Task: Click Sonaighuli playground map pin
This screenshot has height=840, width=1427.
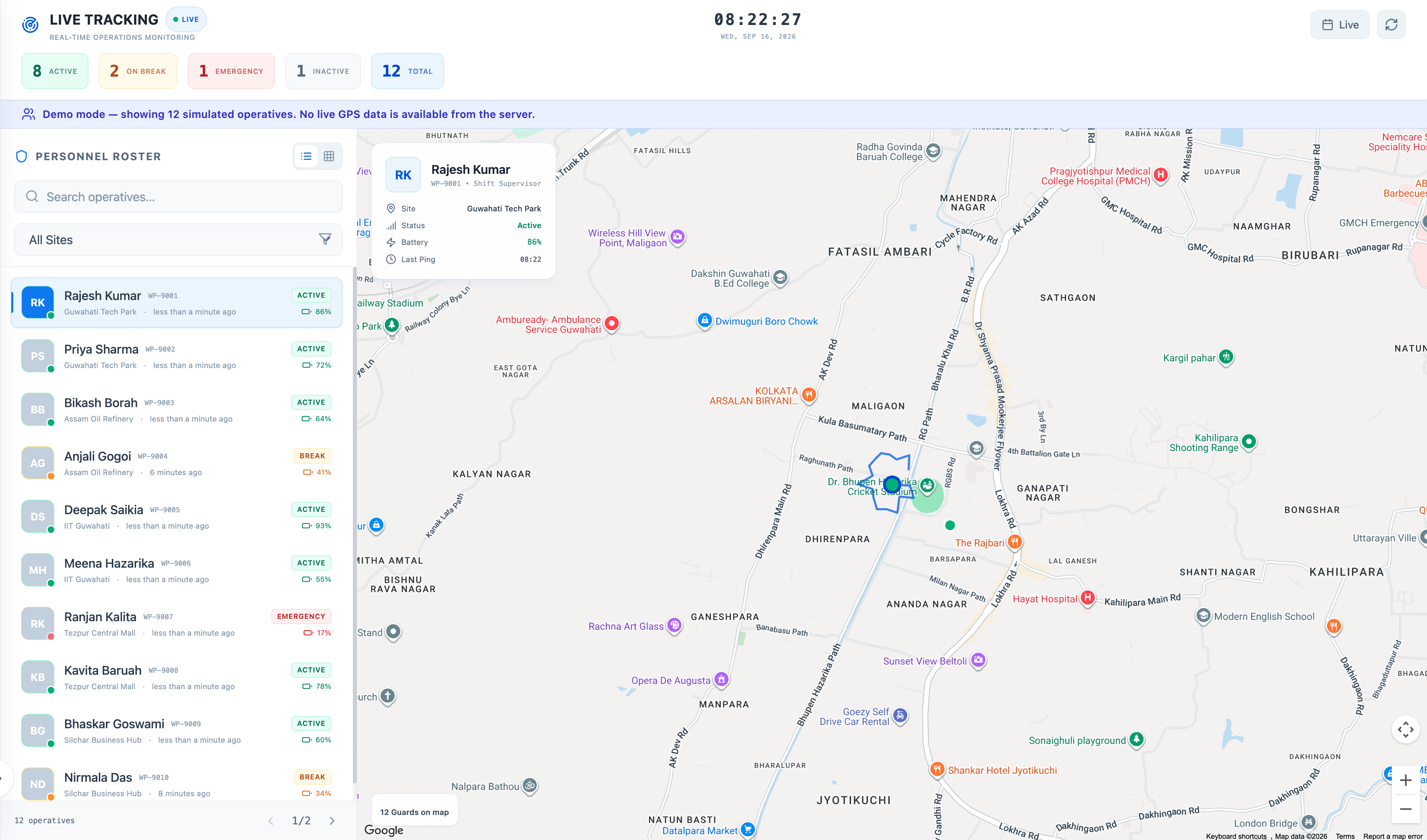Action: (1136, 740)
